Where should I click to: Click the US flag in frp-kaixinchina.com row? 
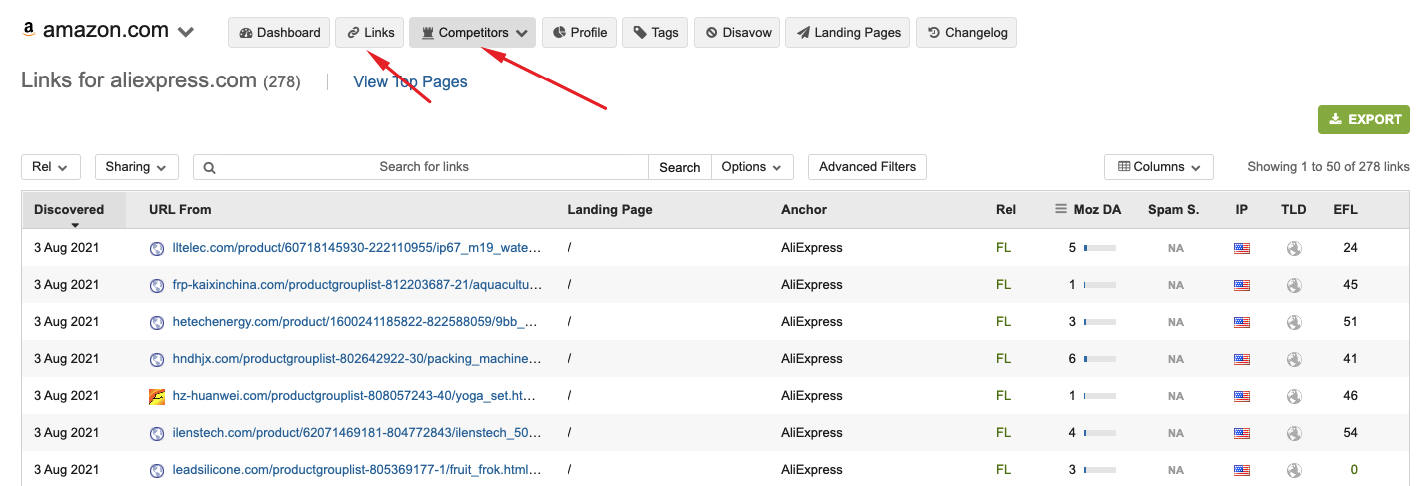[x=1242, y=285]
